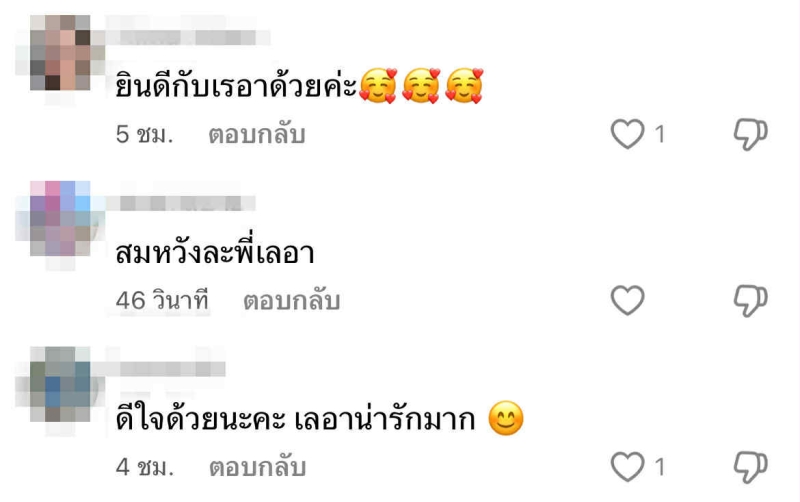Click ตอบกลับ under the 5 ชม. comment

257,135
